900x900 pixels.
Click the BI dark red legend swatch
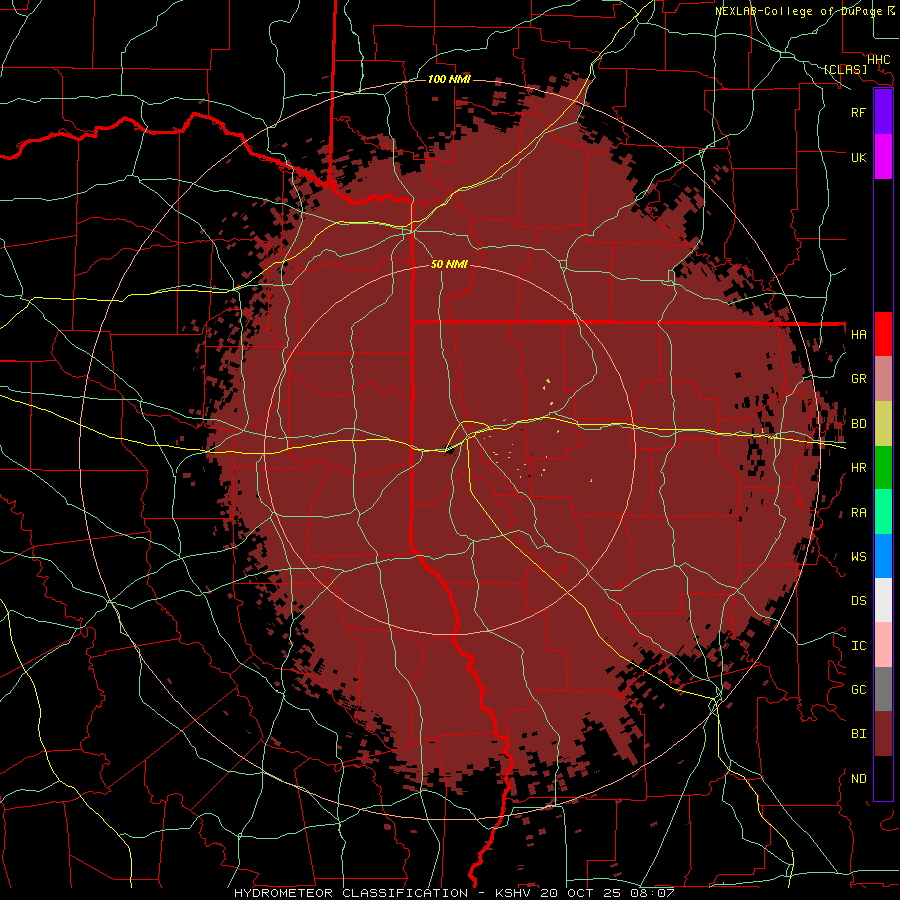tap(883, 734)
